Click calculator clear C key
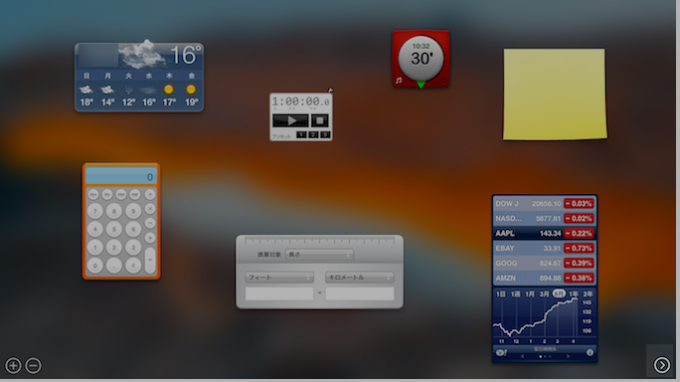The image size is (680, 382). coord(133,265)
